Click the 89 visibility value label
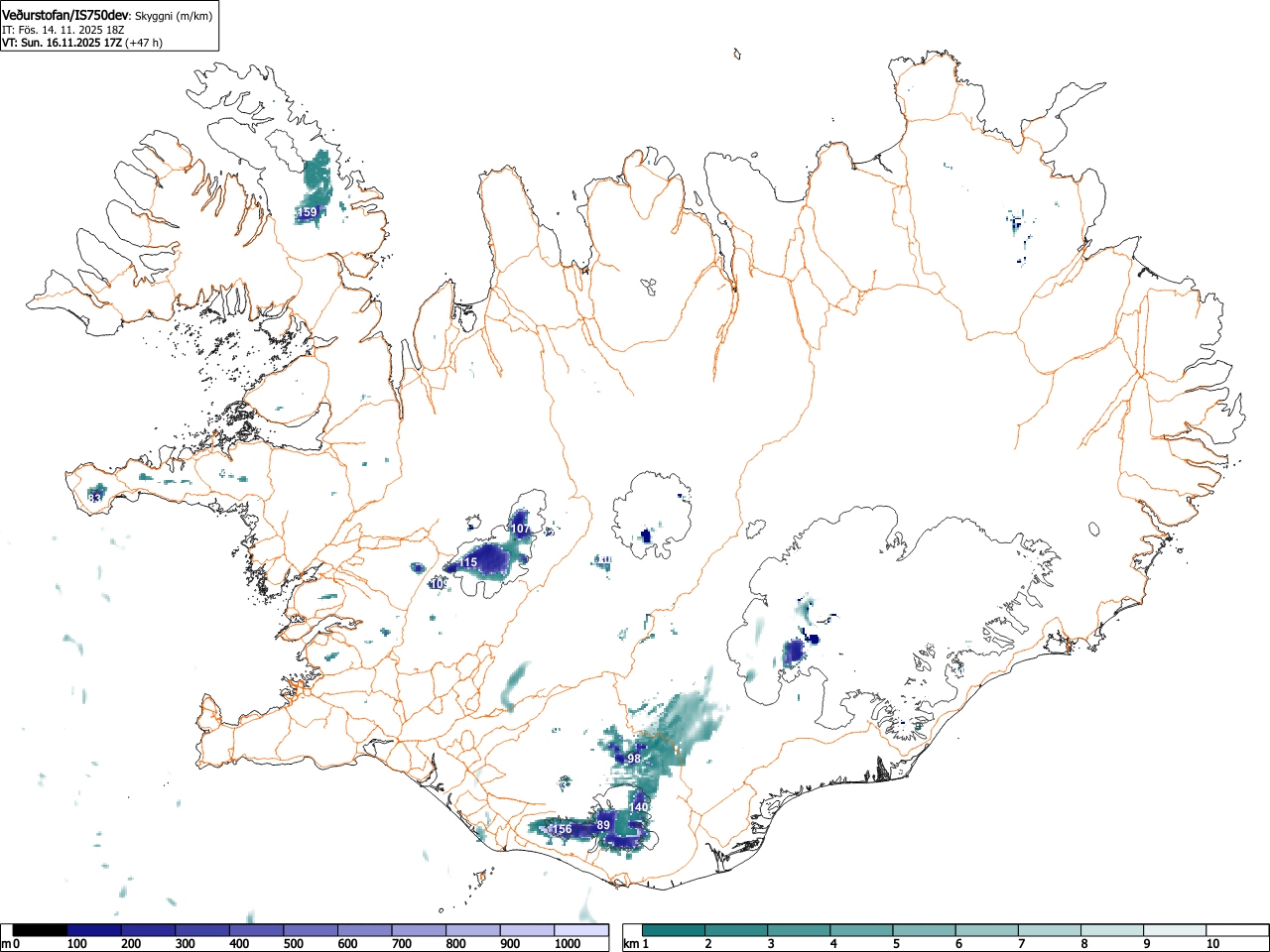This screenshot has width=1270, height=952. tap(603, 825)
